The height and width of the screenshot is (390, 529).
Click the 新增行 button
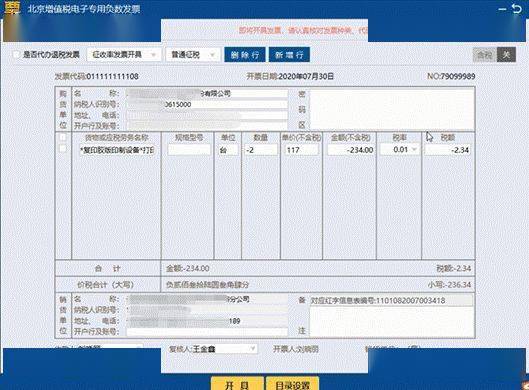click(289, 55)
